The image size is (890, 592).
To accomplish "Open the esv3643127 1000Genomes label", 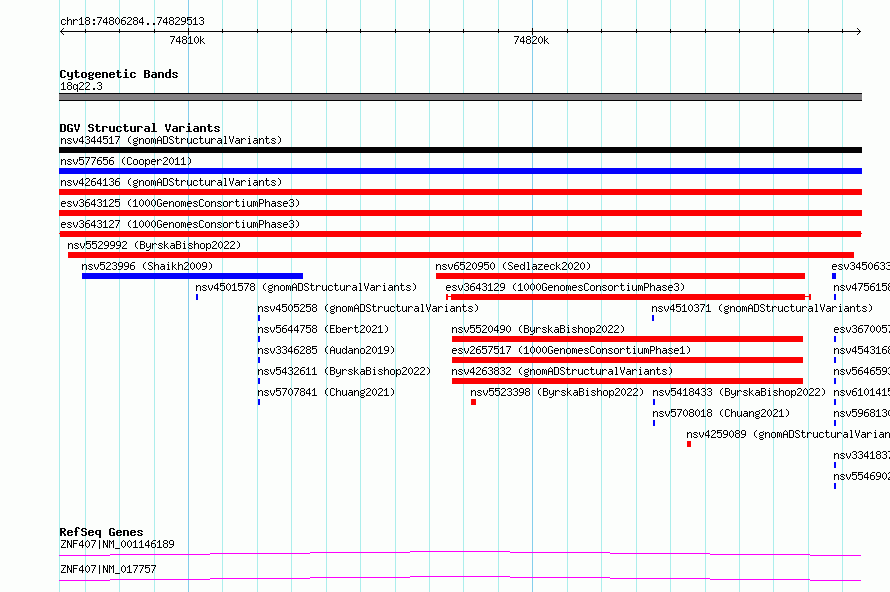I will click(x=180, y=224).
